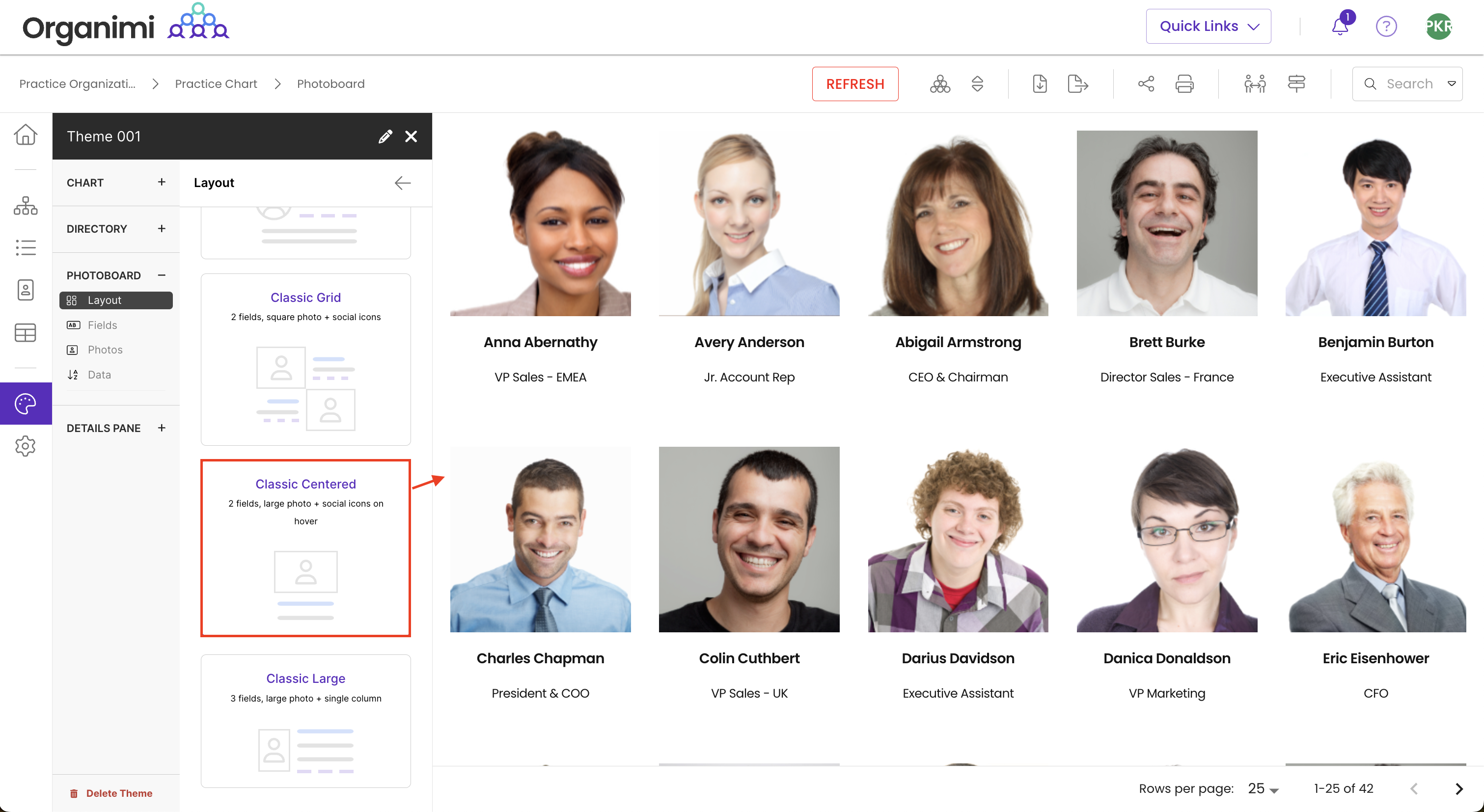Open Abigail Armstrong's photo card
The height and width of the screenshot is (812, 1484).
(958, 223)
